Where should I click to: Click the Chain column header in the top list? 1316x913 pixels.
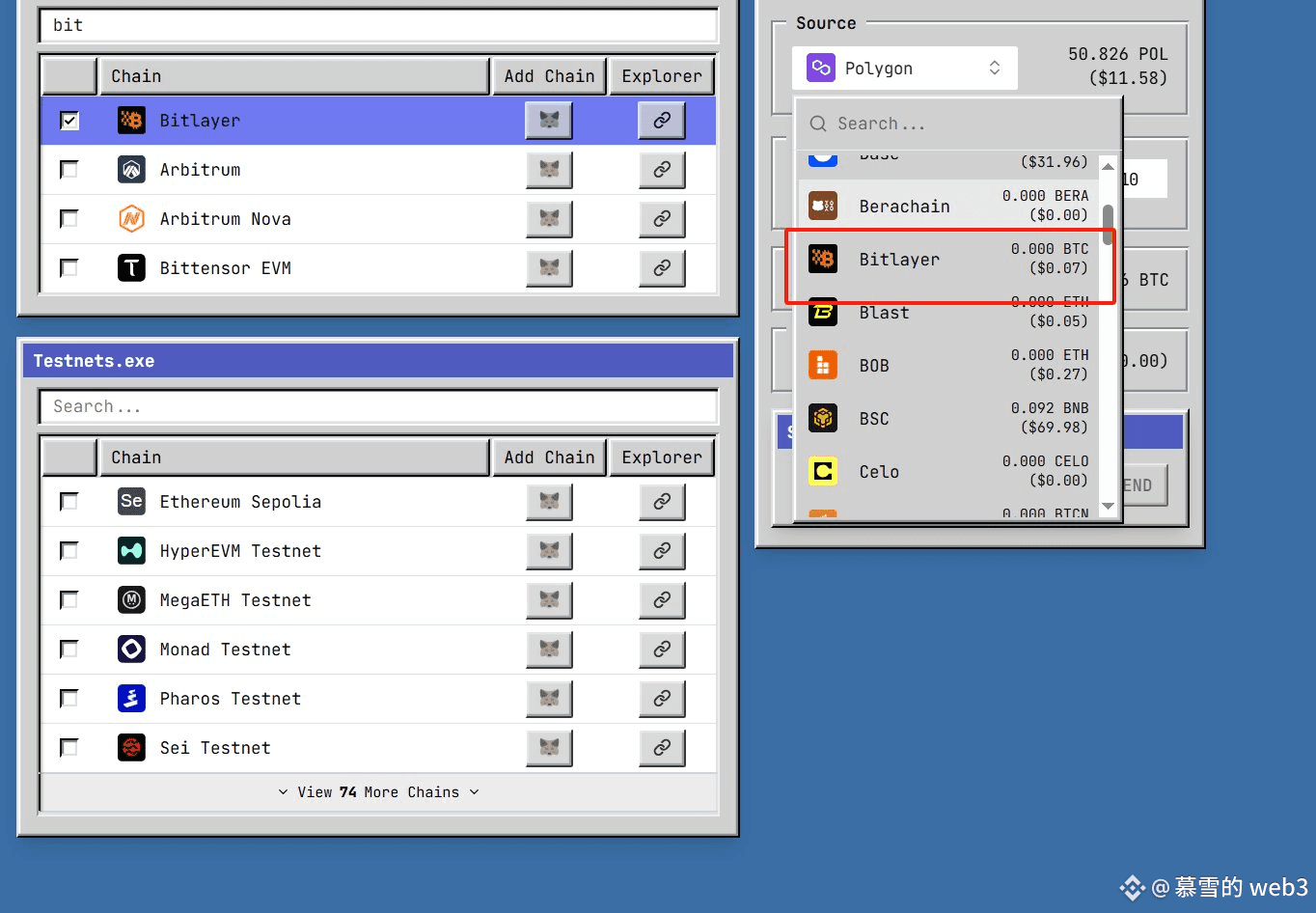[294, 76]
